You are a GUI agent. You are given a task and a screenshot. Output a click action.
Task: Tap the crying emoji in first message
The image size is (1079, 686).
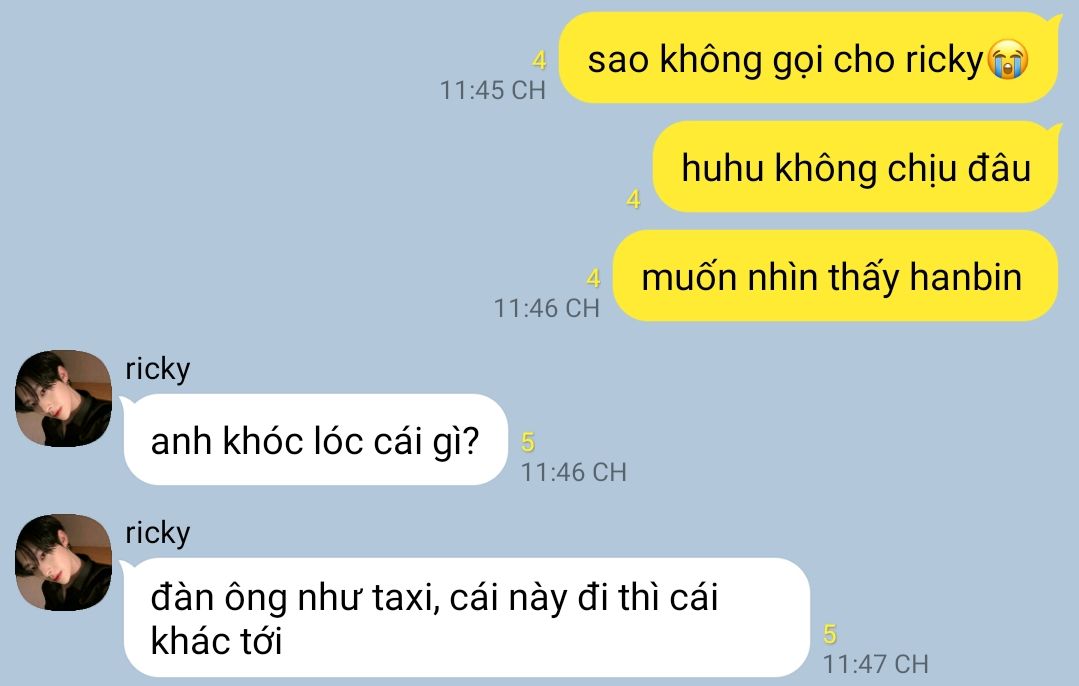coord(1007,60)
